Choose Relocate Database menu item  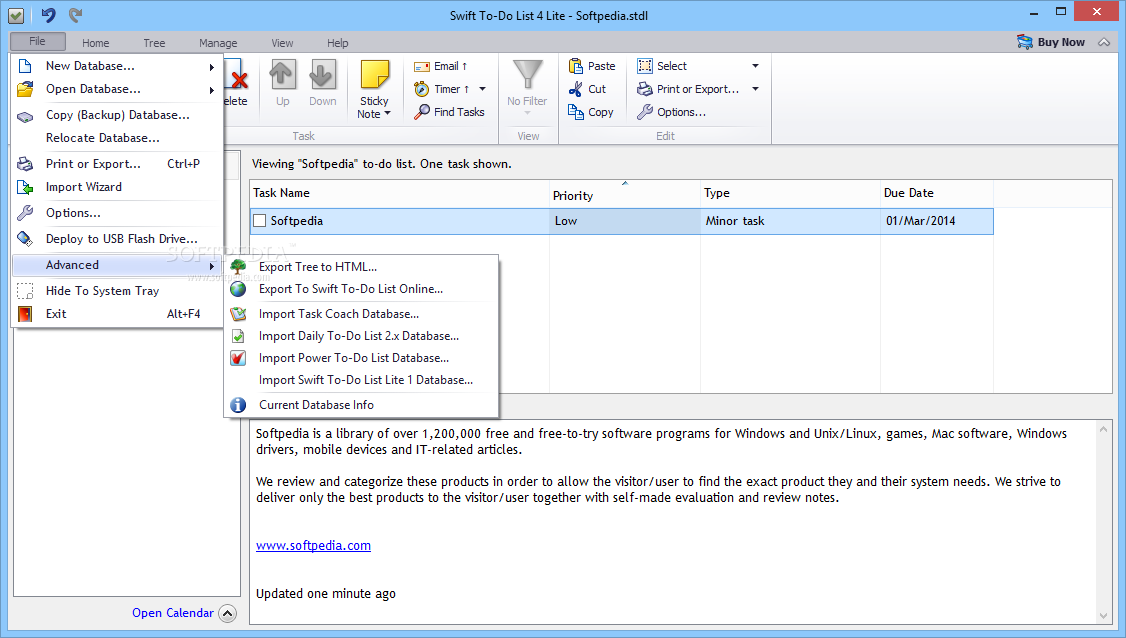[x=118, y=138]
